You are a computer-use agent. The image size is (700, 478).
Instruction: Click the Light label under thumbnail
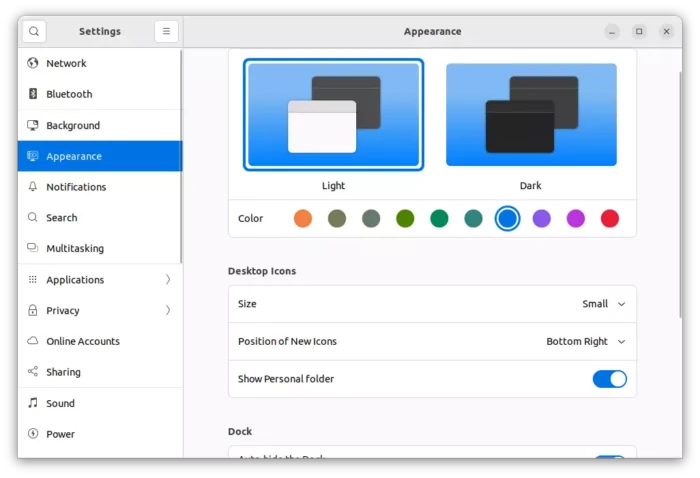click(x=333, y=186)
